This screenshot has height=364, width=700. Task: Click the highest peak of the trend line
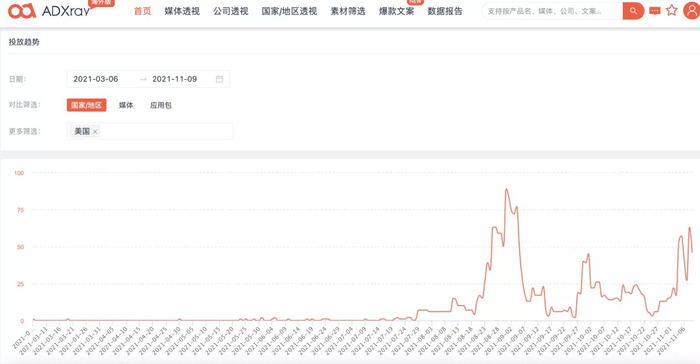(506, 189)
